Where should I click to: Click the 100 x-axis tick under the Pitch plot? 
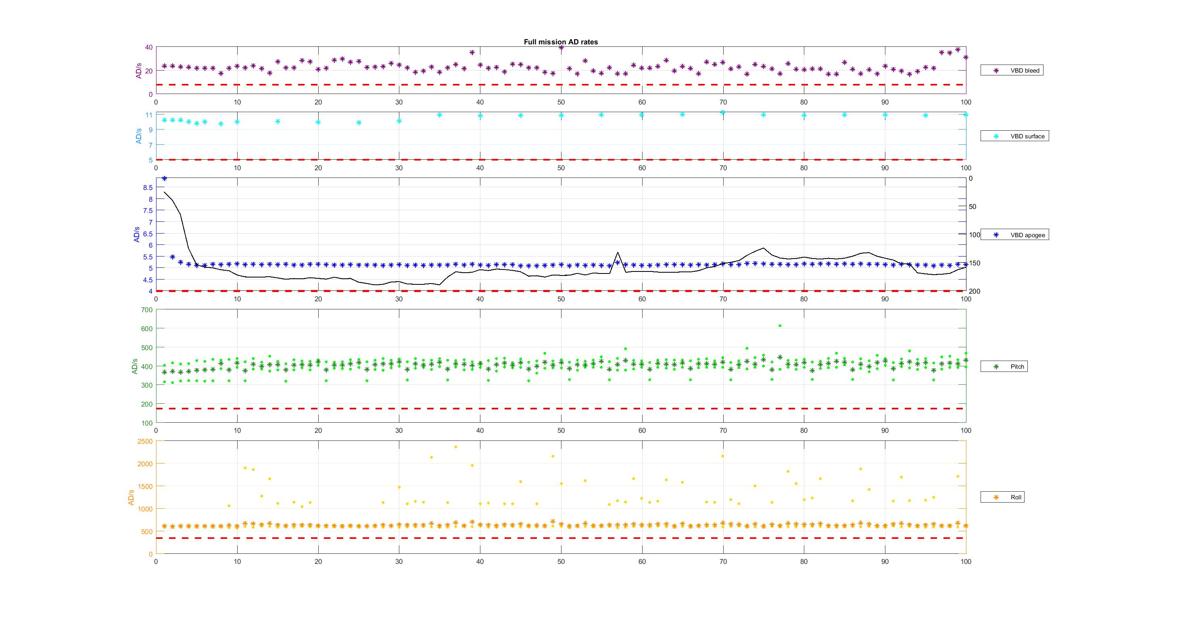click(965, 430)
